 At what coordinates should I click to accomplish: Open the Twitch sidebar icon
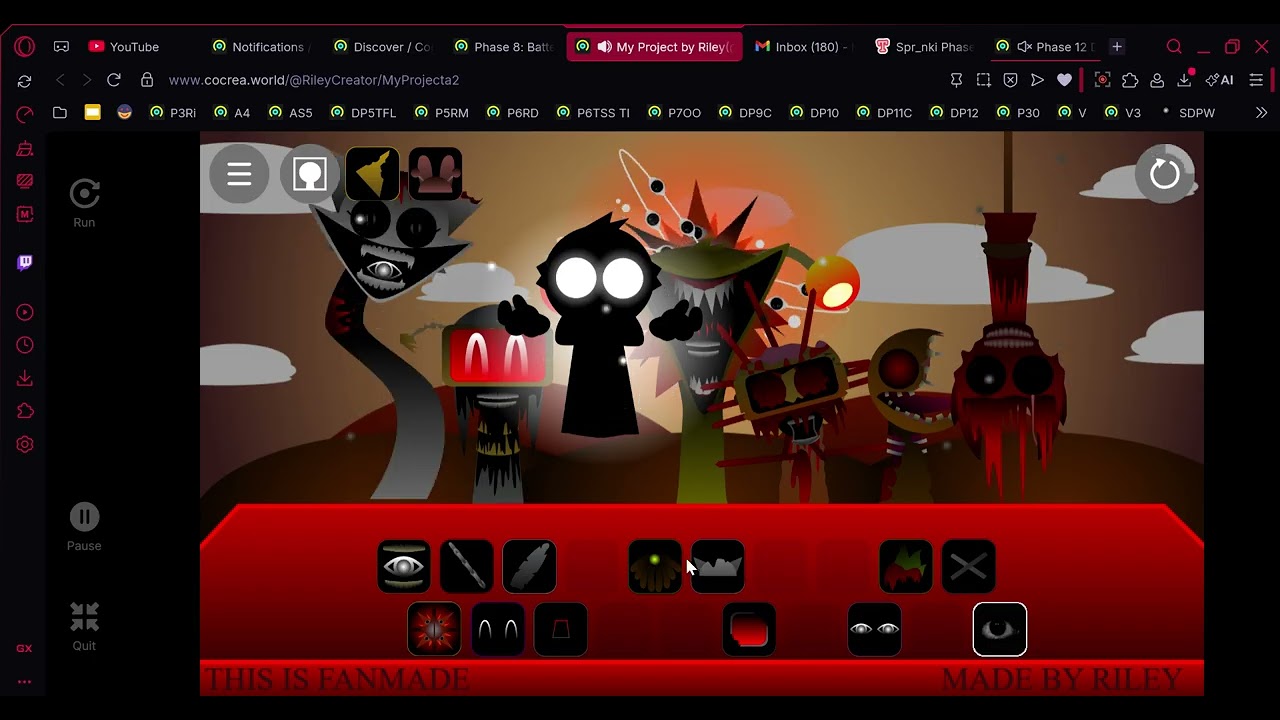point(25,262)
